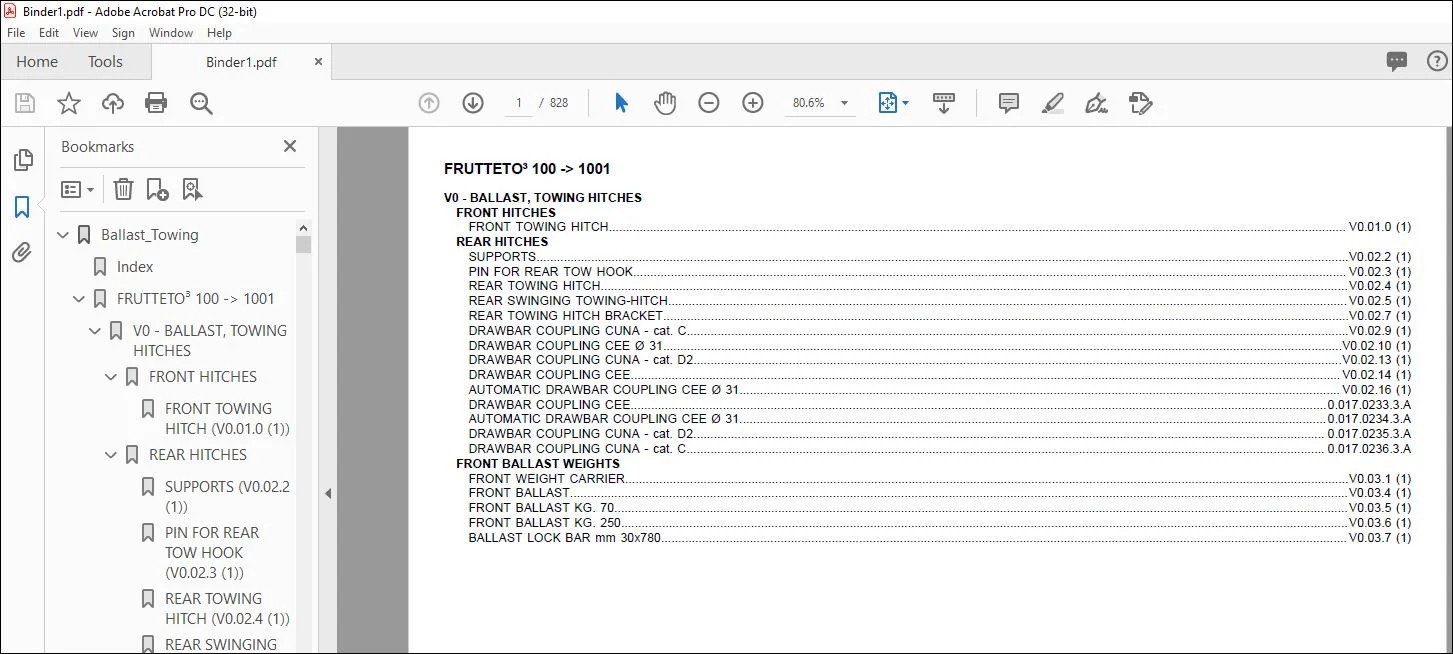Select the Binder1.pdf document tab

point(241,62)
